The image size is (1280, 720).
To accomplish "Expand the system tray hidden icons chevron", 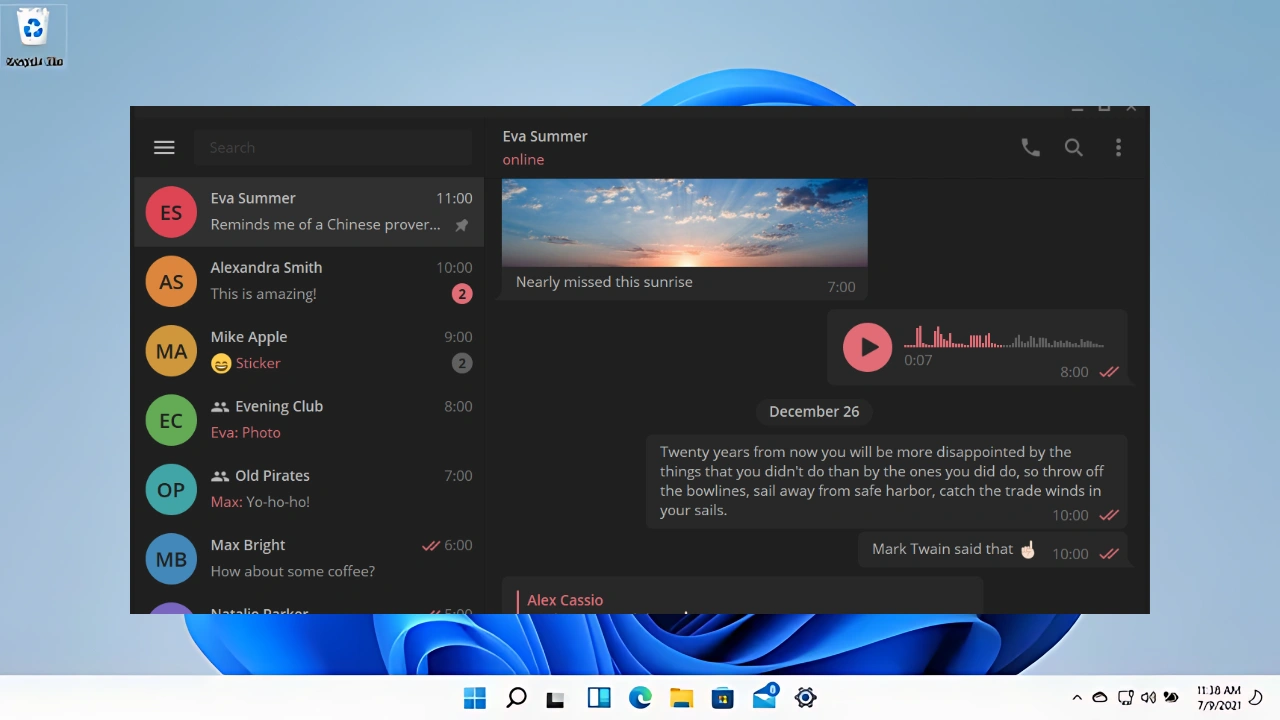I will [1077, 698].
